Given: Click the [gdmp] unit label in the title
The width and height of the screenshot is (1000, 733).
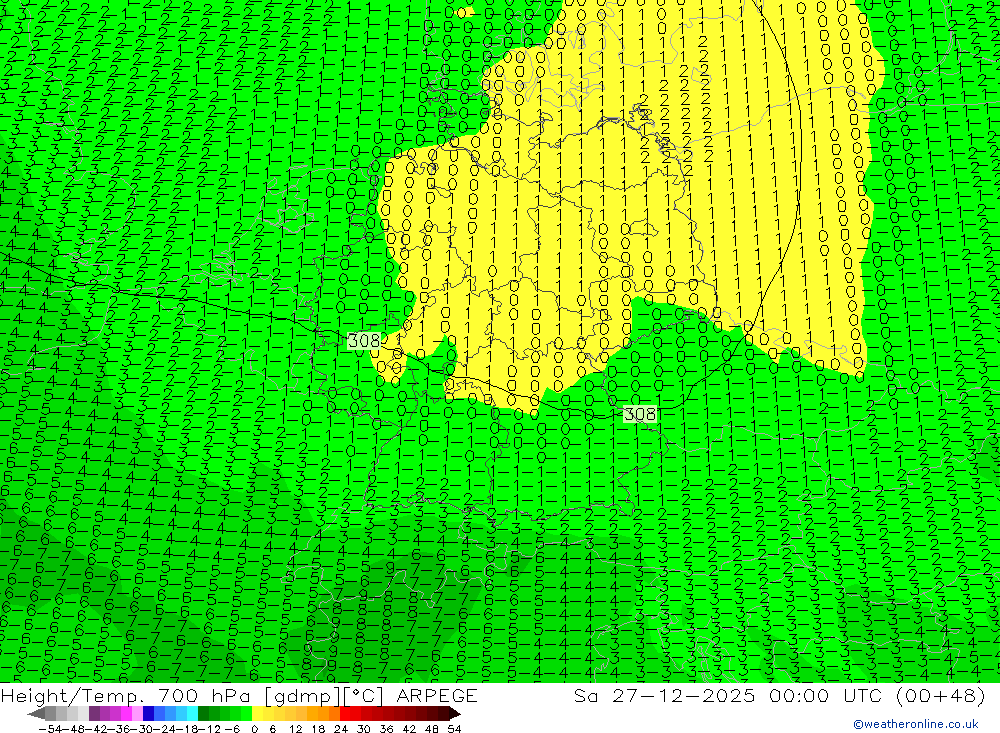Looking at the screenshot, I should point(302,696).
